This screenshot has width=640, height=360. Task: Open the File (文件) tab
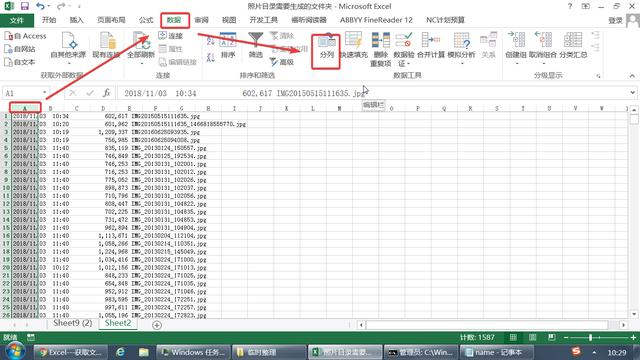pyautogui.click(x=17, y=20)
